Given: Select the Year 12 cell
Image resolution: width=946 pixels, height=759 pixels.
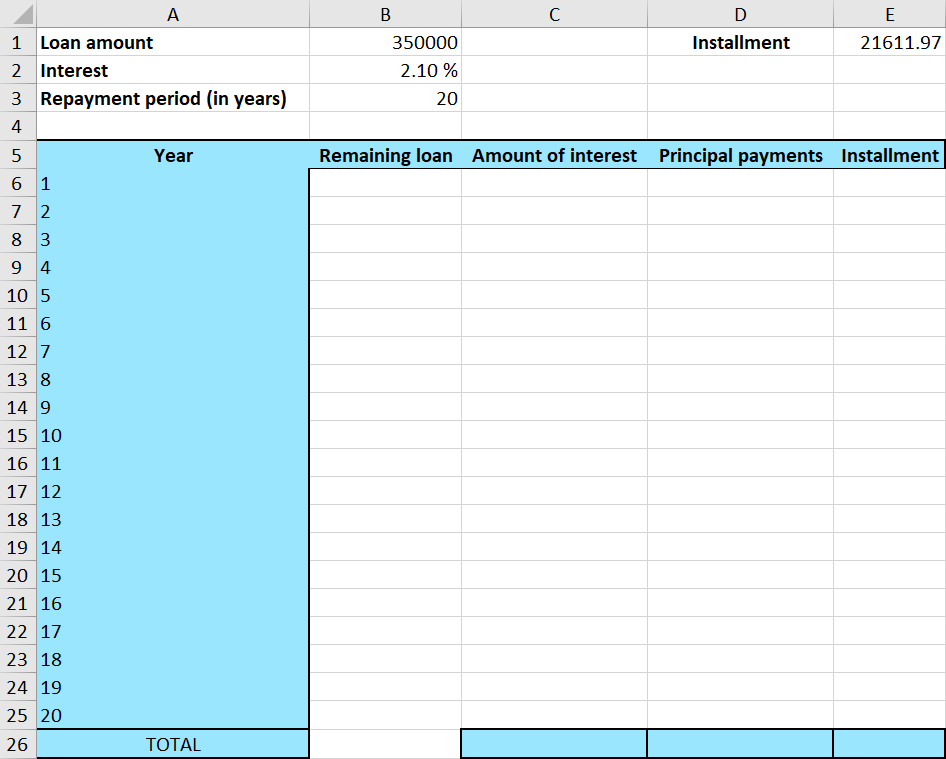Looking at the screenshot, I should [x=173, y=491].
